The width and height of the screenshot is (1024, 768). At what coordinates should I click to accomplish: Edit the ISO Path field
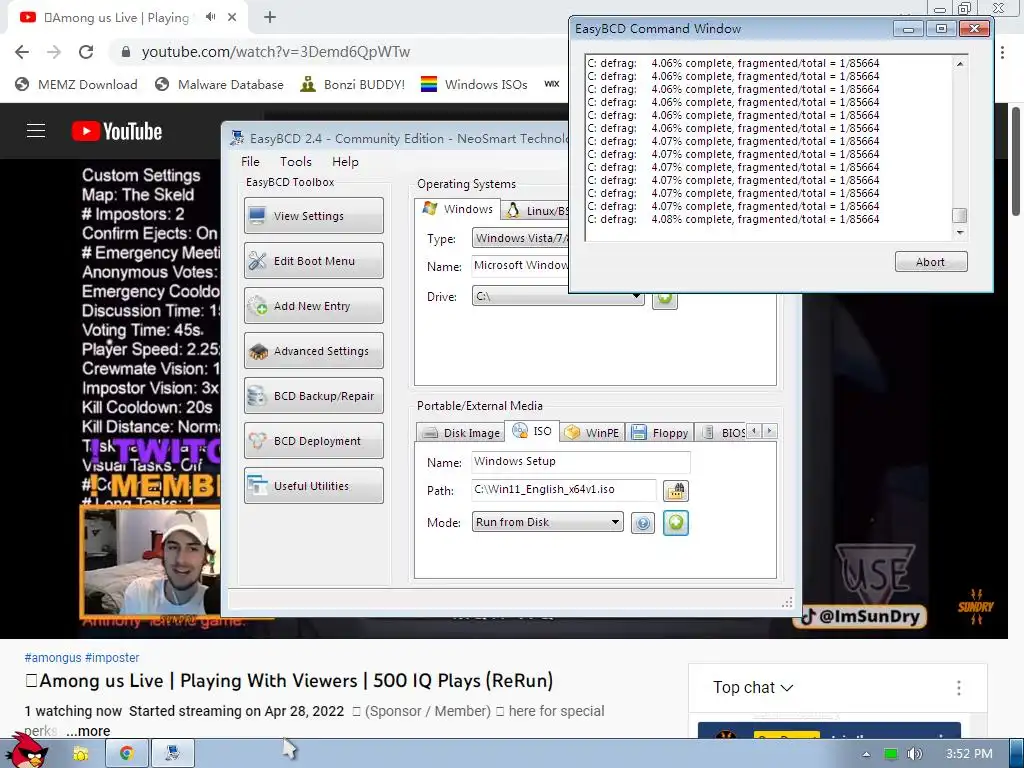[564, 490]
